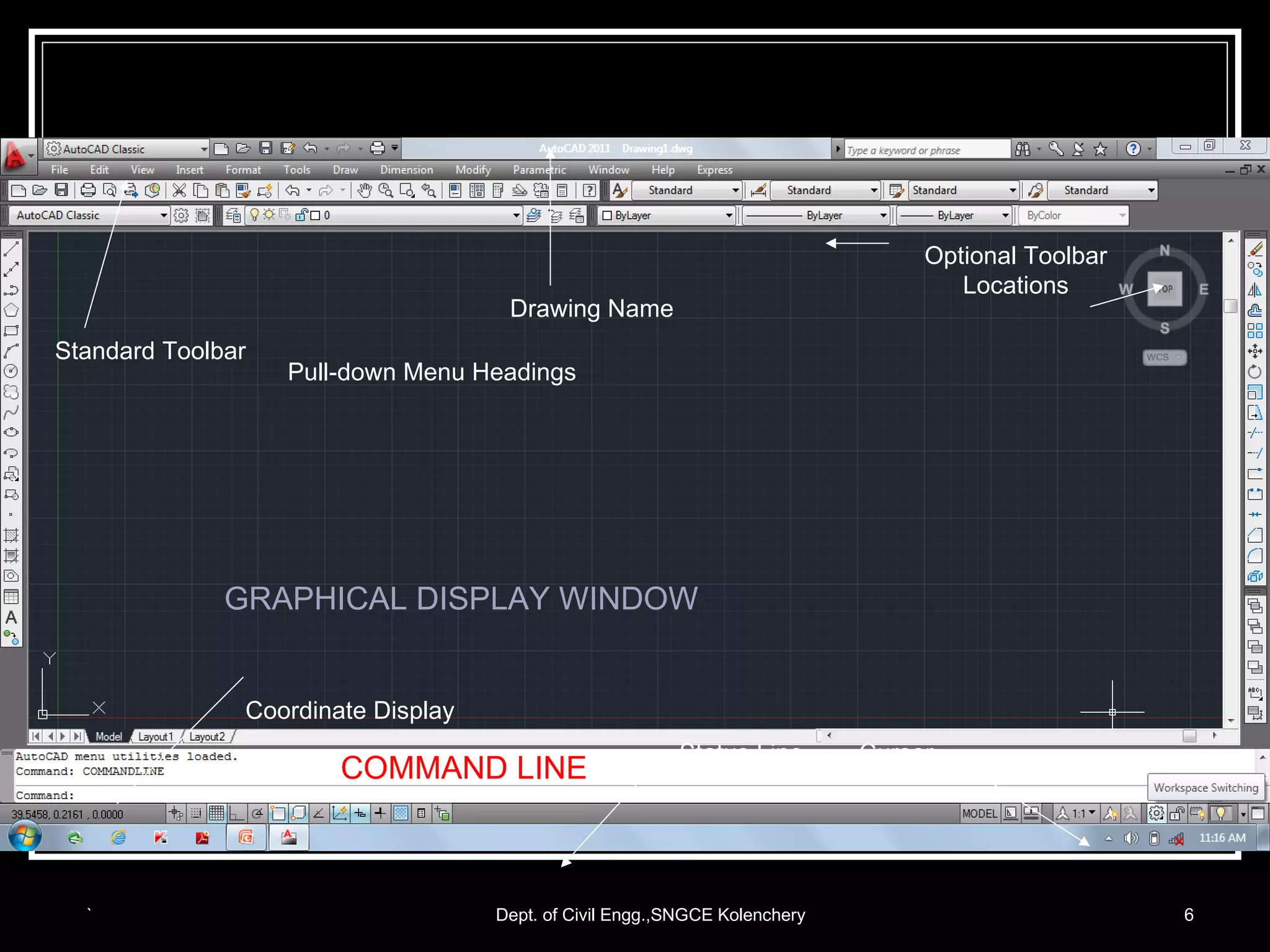Click the Multiline Text tool
The width and height of the screenshot is (1270, 952).
(11, 617)
